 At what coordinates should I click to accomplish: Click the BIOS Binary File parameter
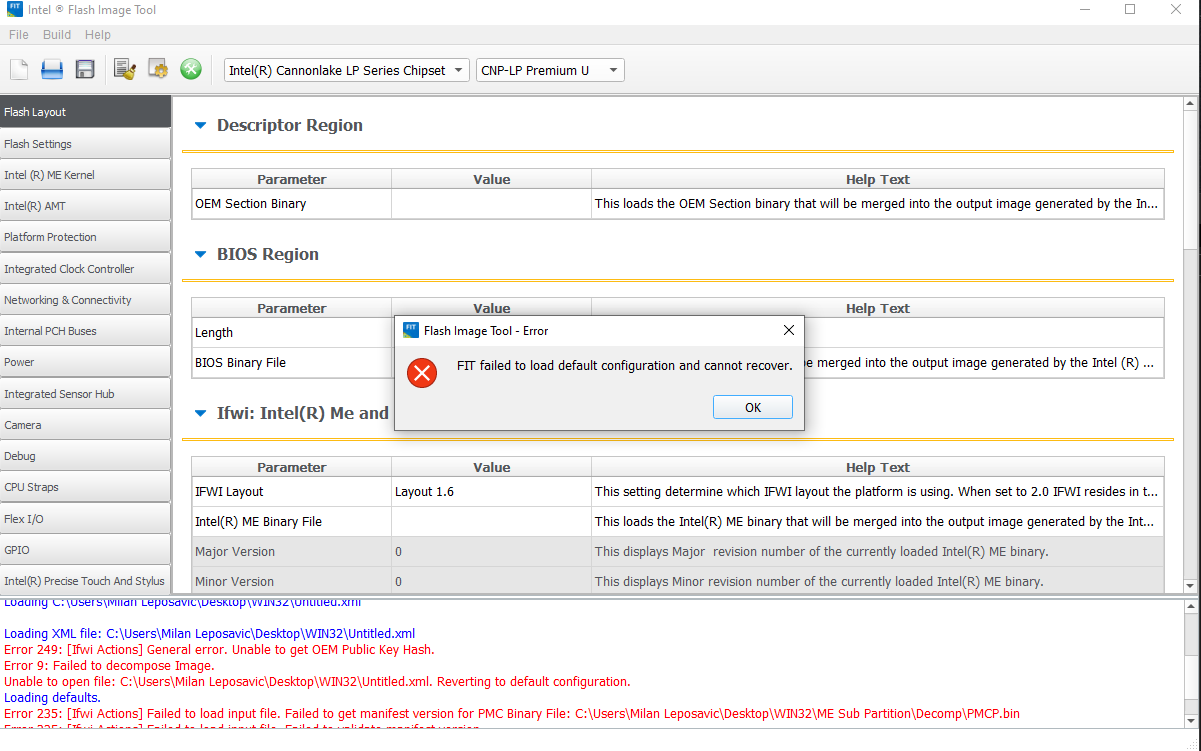(291, 362)
